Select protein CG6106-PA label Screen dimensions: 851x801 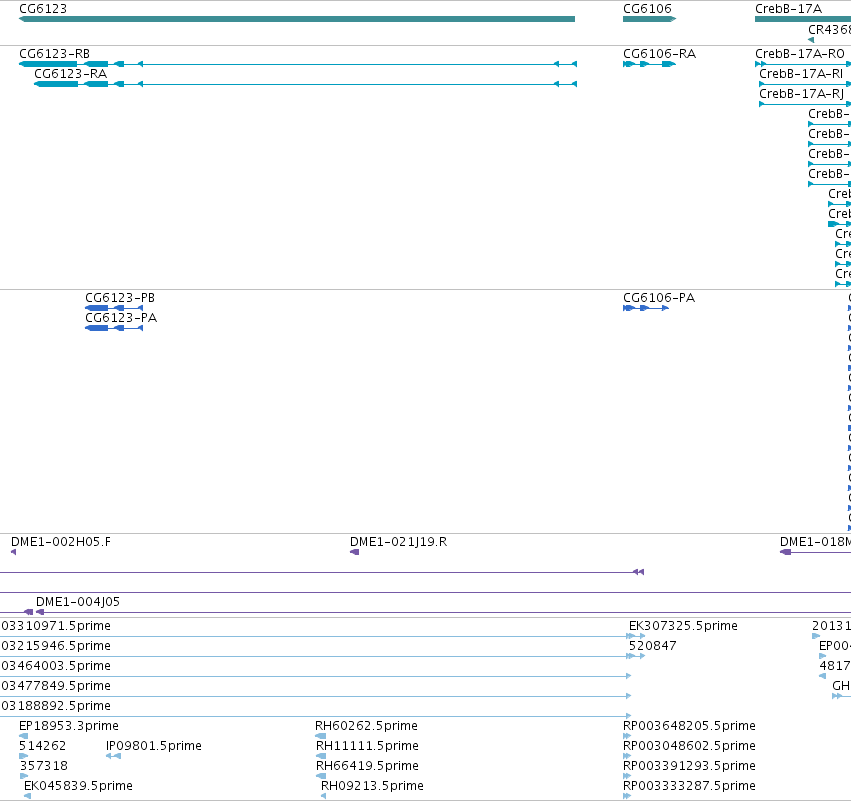point(659,298)
